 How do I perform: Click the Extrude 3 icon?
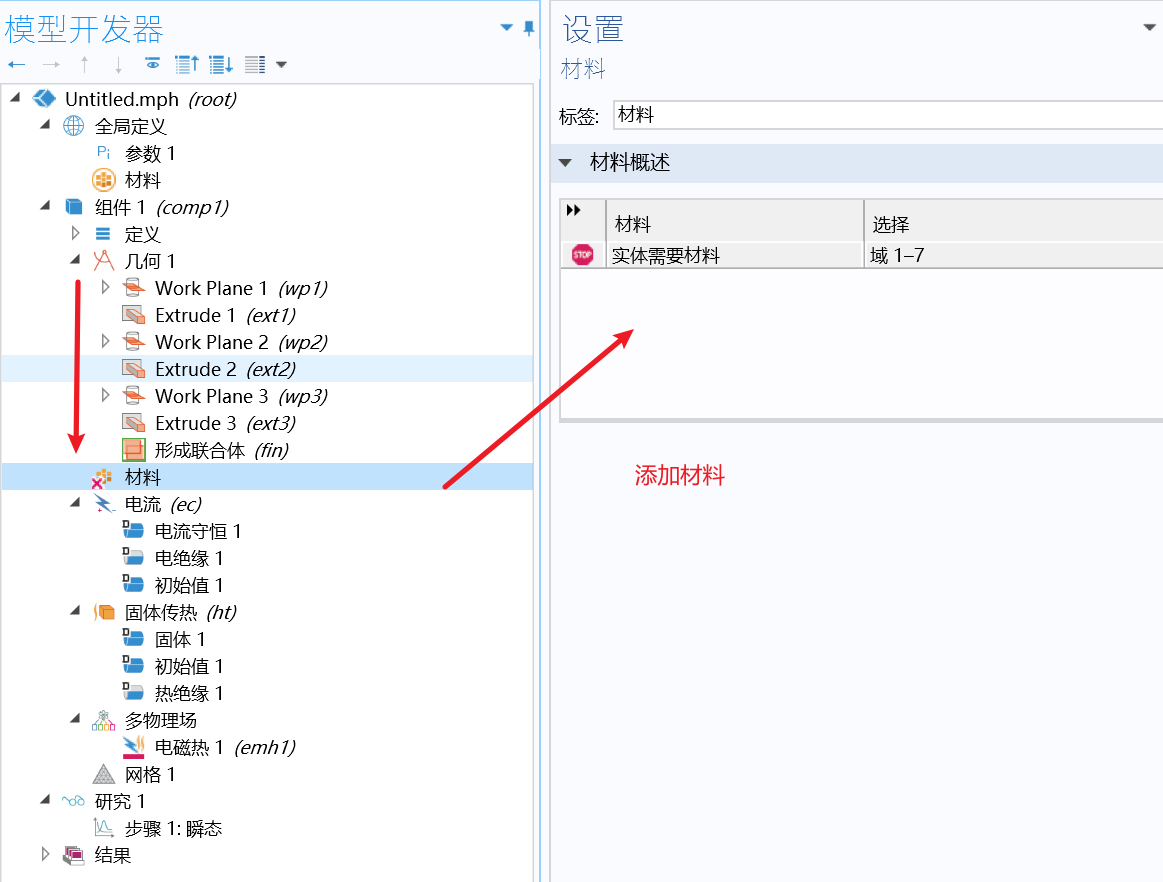tap(134, 423)
